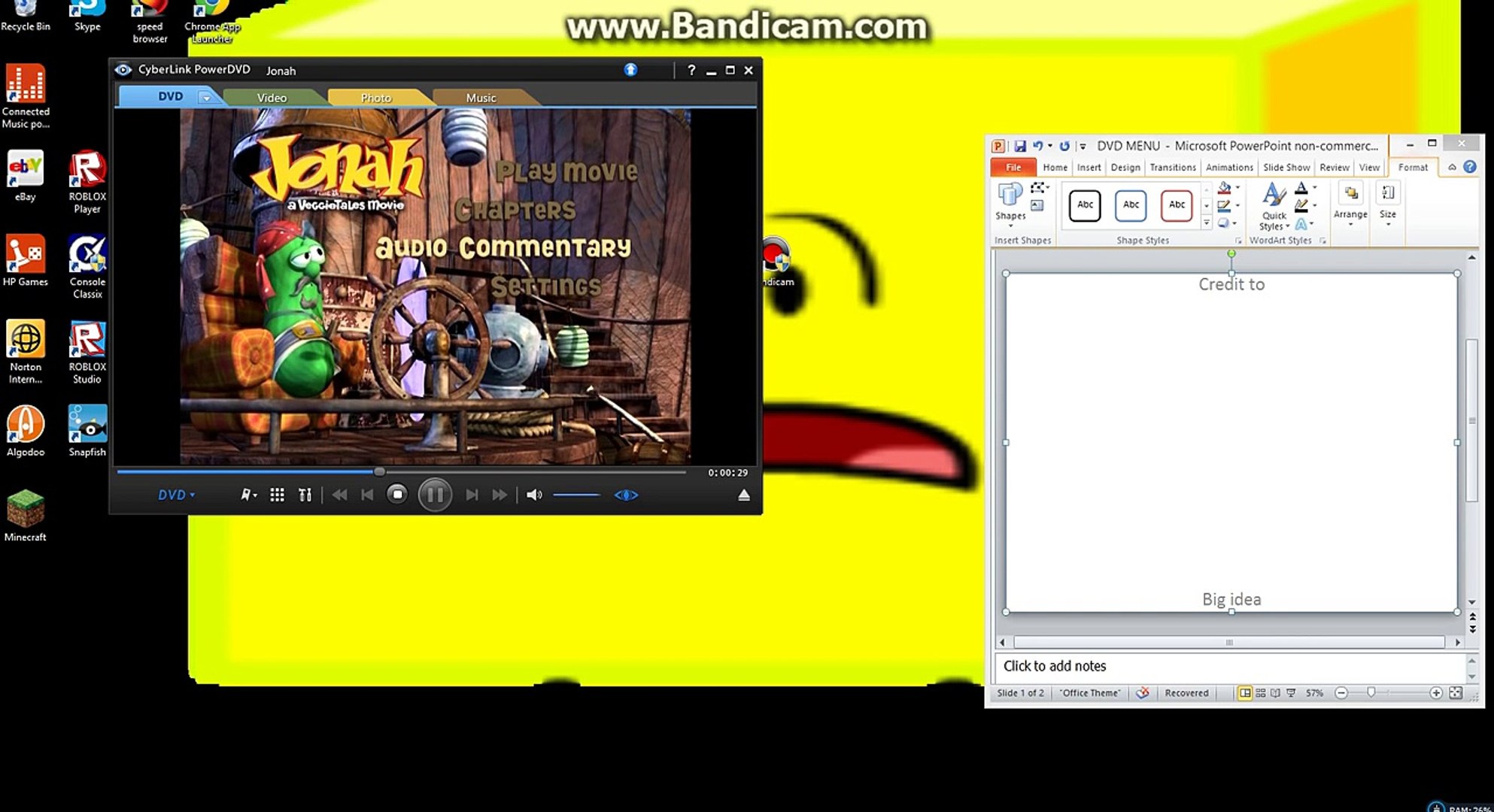The width and height of the screenshot is (1494, 812).
Task: Jump to previous chapter in PowerDVD
Action: (x=367, y=495)
